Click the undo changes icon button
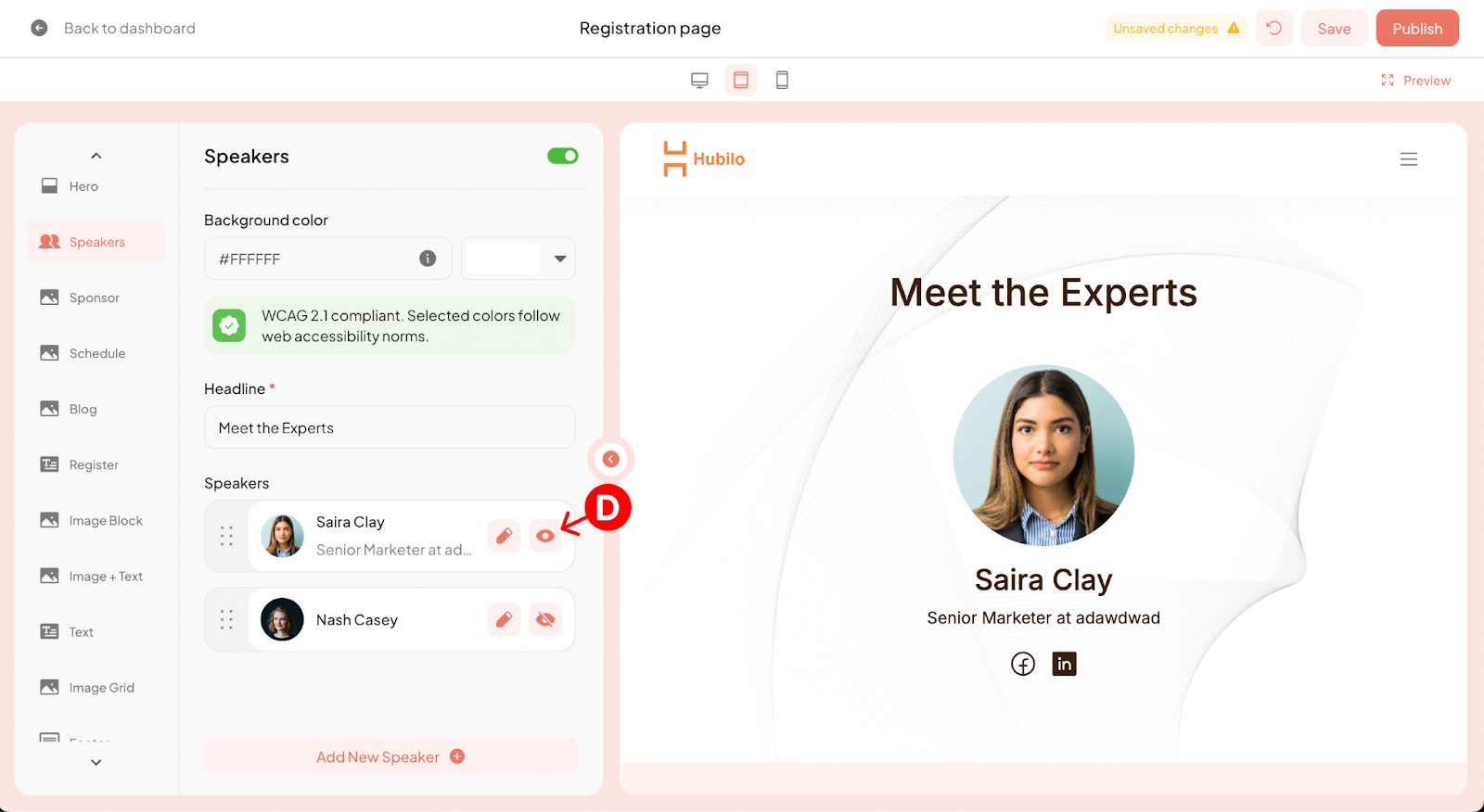This screenshot has height=812, width=1484. (1274, 28)
